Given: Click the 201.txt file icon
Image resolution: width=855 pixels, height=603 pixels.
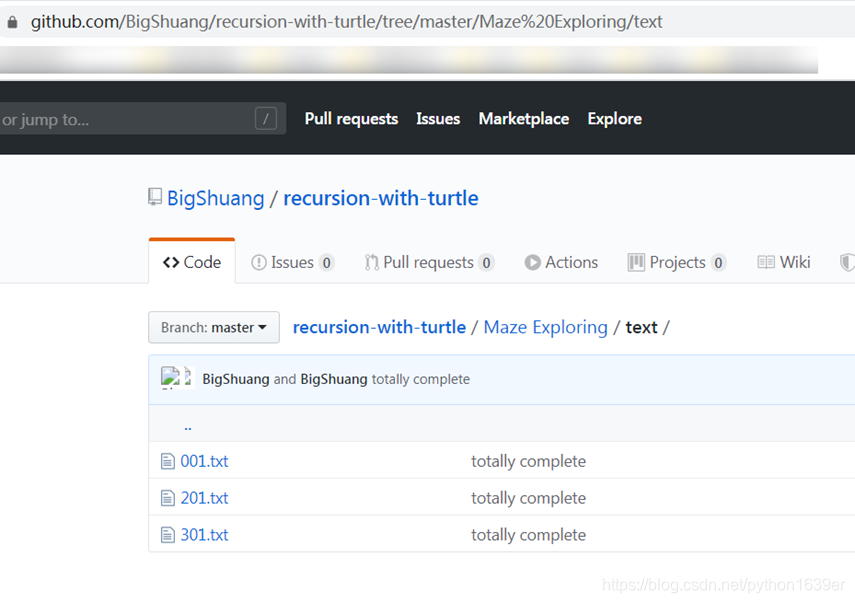Looking at the screenshot, I should (x=168, y=498).
